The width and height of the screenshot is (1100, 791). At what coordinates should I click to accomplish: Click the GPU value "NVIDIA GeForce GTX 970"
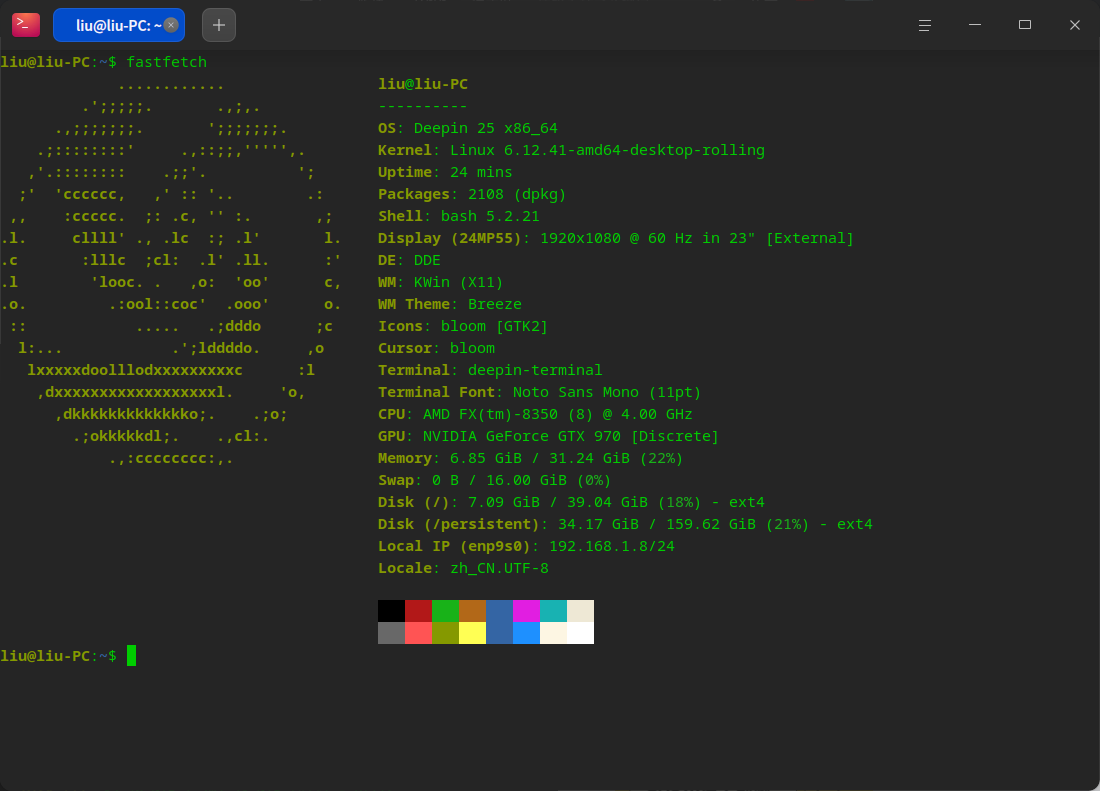tap(522, 436)
